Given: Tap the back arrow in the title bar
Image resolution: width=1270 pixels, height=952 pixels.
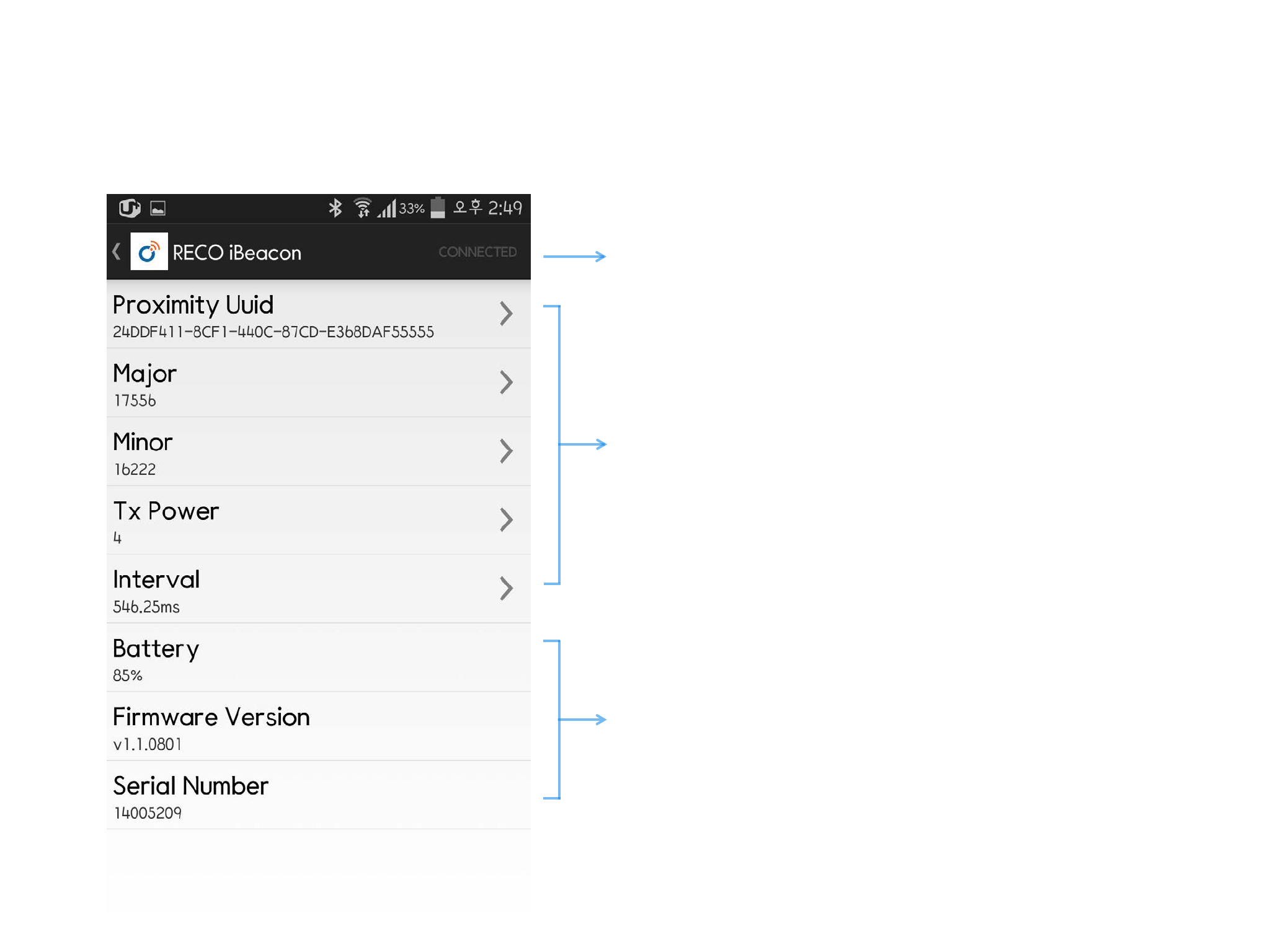Looking at the screenshot, I should tap(116, 252).
